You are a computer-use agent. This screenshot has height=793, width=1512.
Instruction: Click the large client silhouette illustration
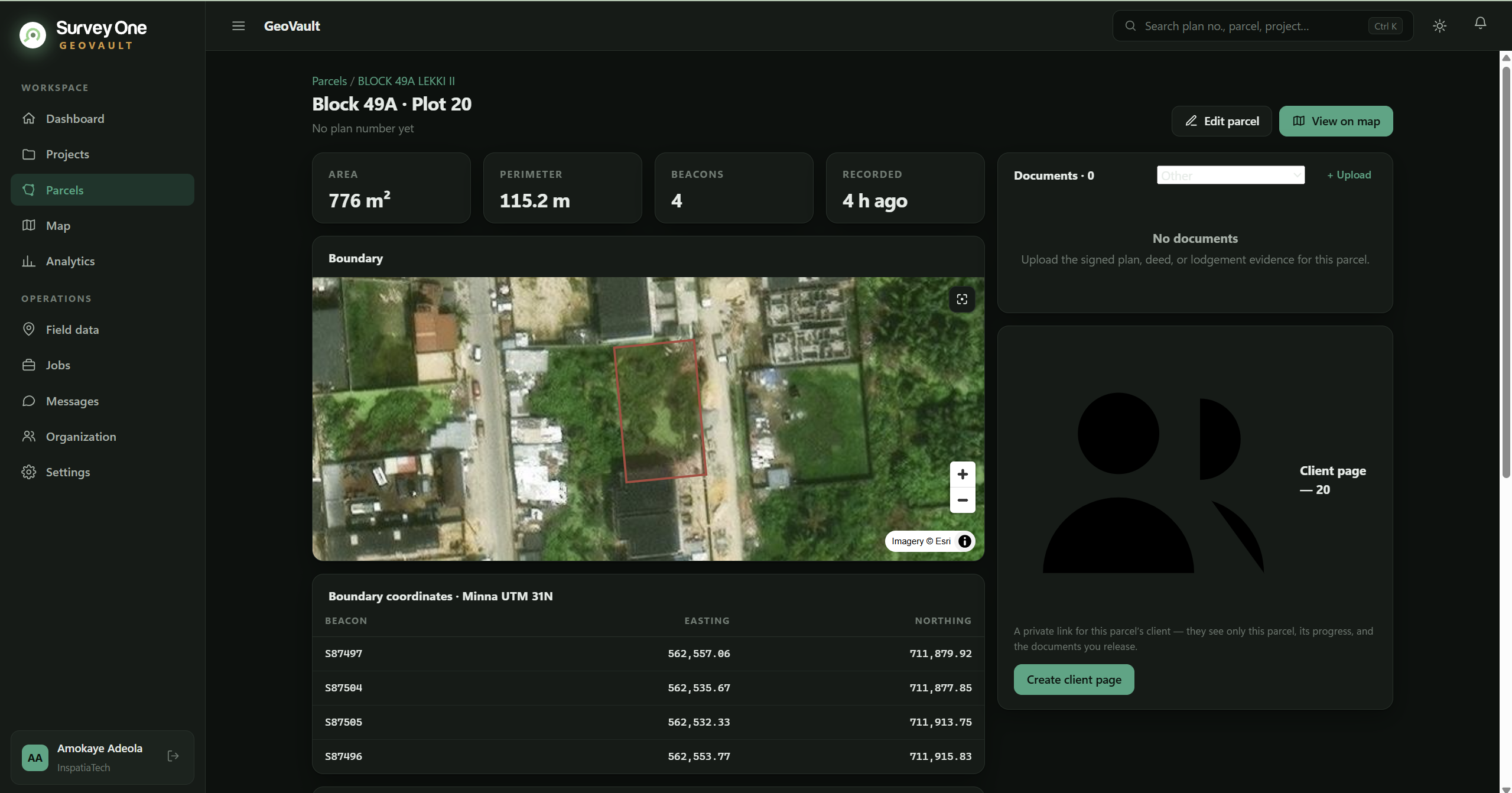[1153, 482]
